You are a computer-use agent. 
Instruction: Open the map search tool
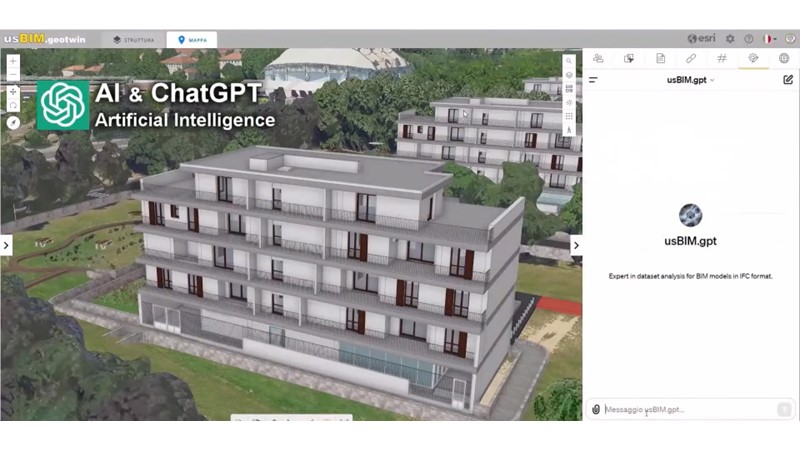coord(569,61)
